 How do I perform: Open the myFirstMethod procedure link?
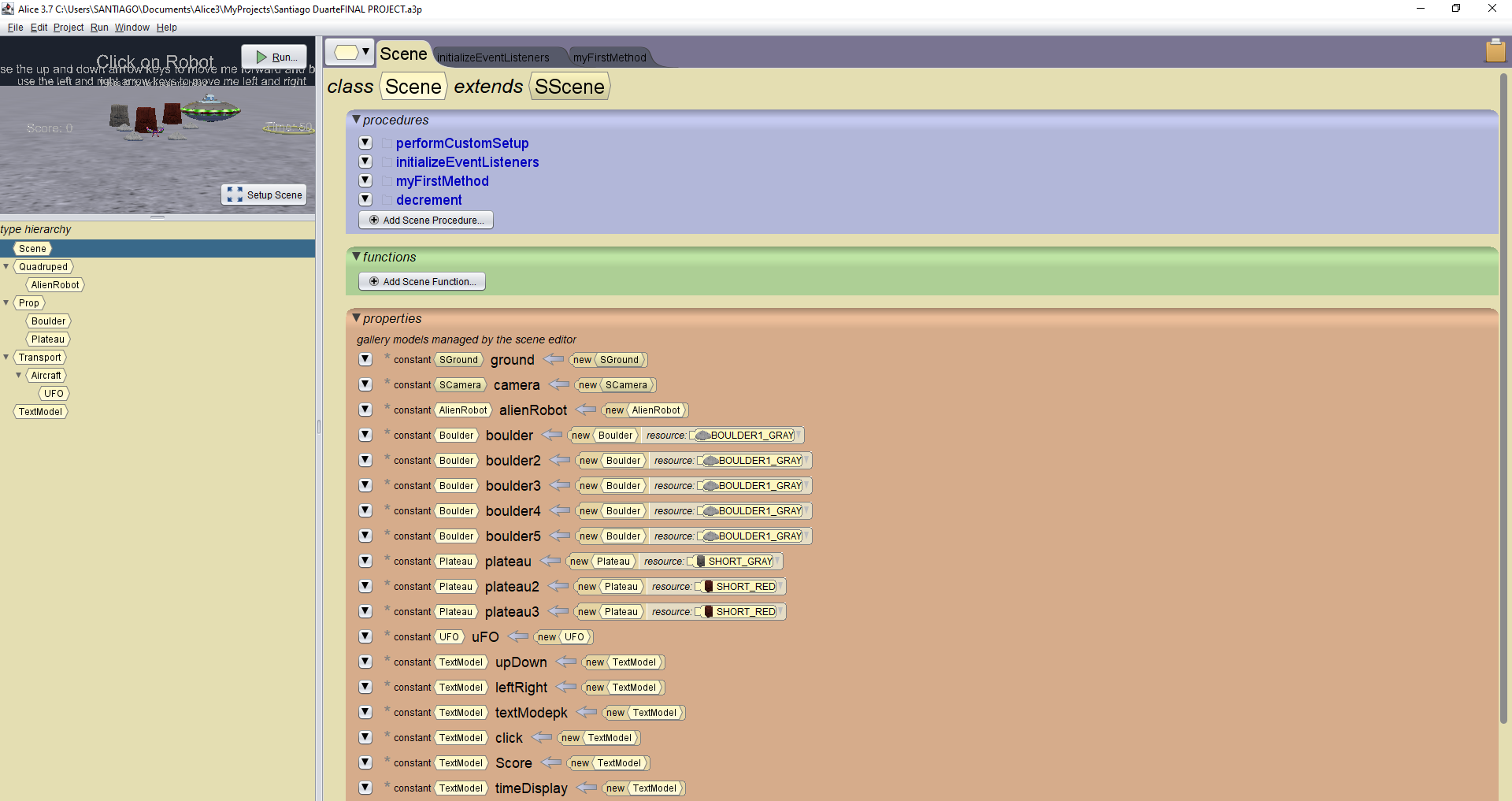[x=442, y=181]
